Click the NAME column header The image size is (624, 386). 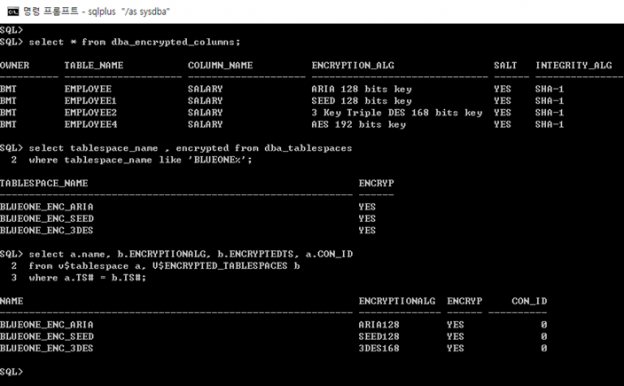(x=12, y=301)
